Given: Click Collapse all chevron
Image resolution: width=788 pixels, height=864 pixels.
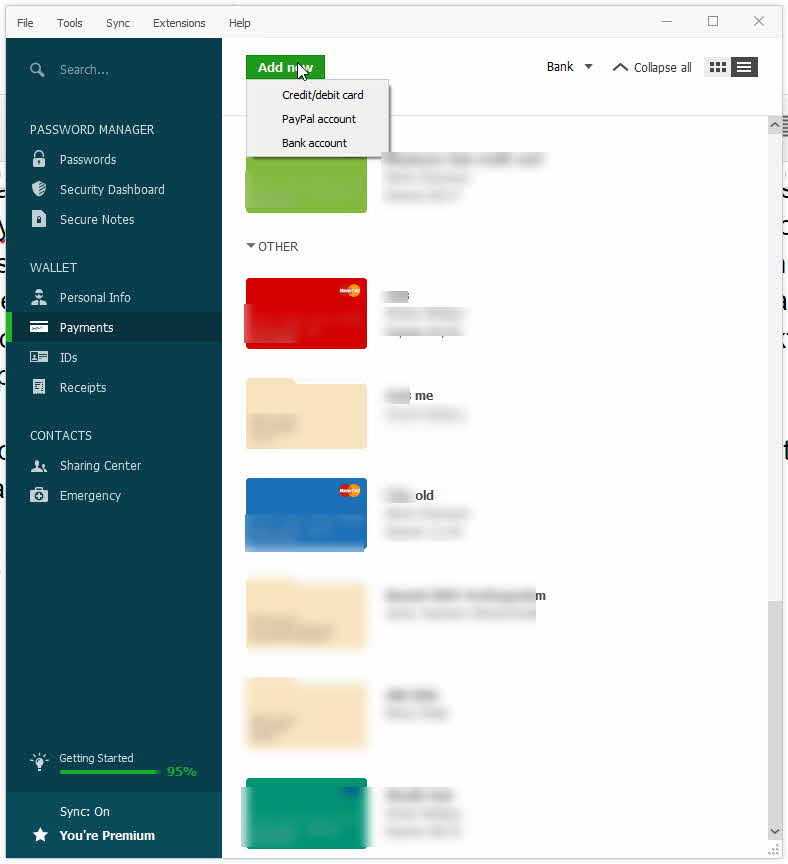Looking at the screenshot, I should point(620,67).
